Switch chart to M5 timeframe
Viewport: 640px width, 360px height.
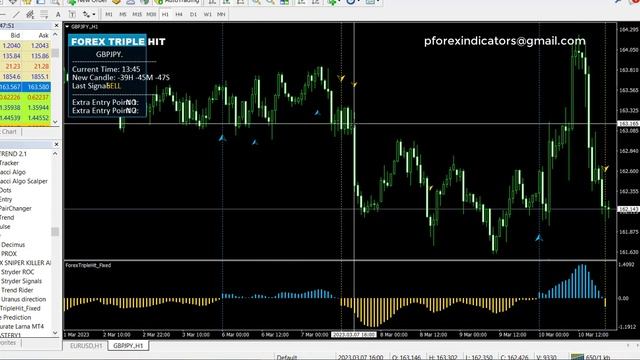pyautogui.click(x=122, y=14)
